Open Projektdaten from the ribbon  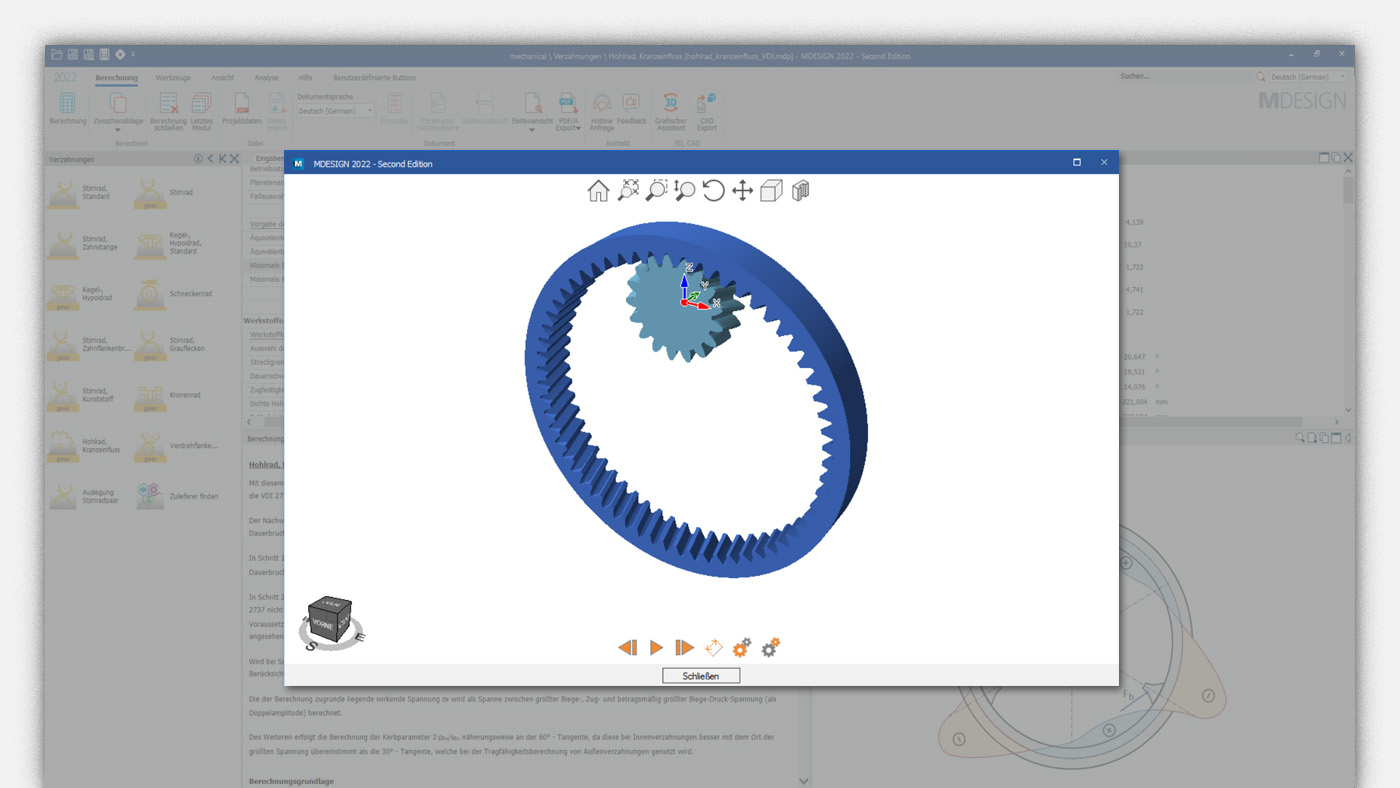[x=241, y=110]
